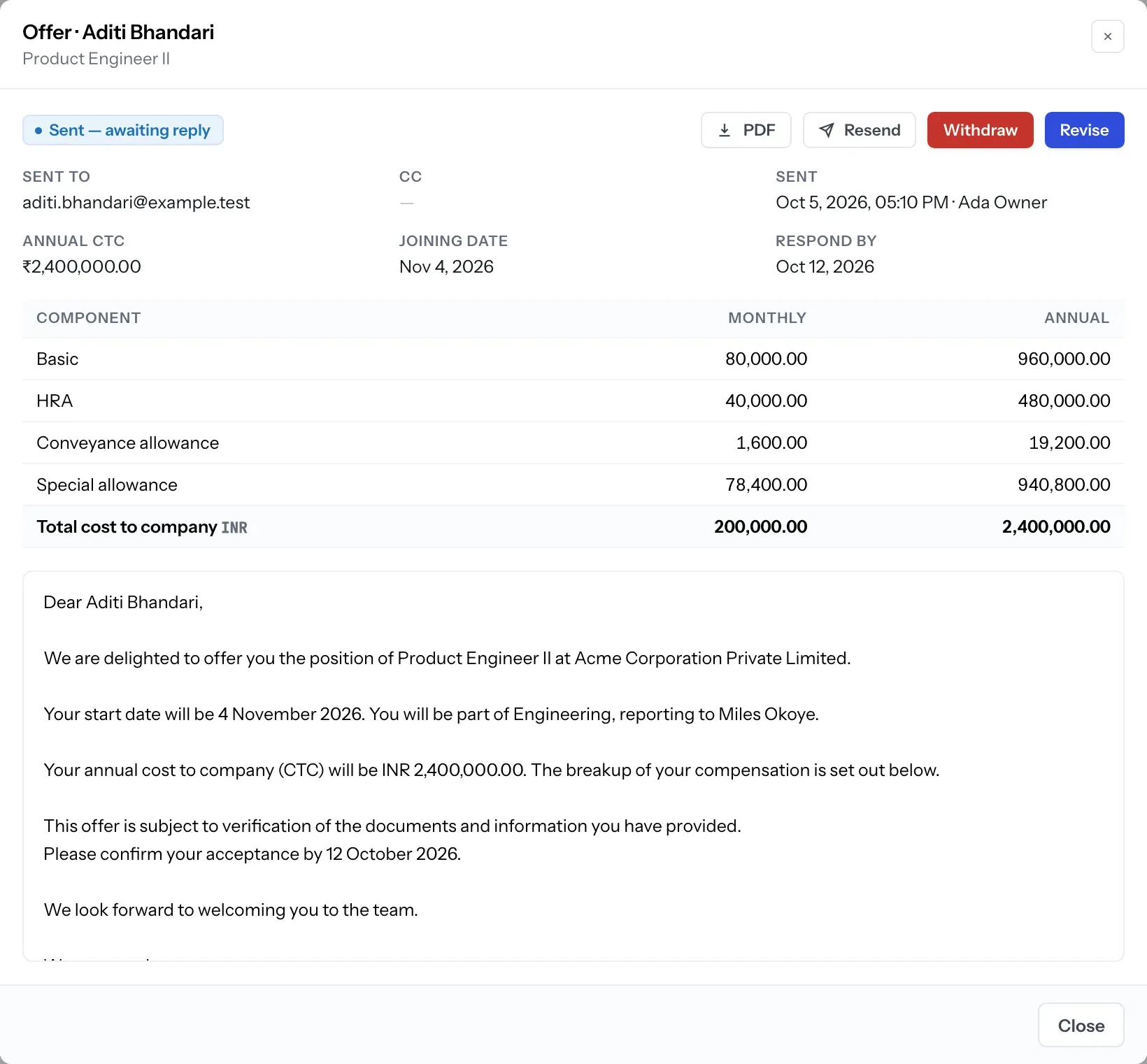Viewport: 1147px width, 1064px height.
Task: Click the ANNUAL column header
Action: [x=1077, y=318]
